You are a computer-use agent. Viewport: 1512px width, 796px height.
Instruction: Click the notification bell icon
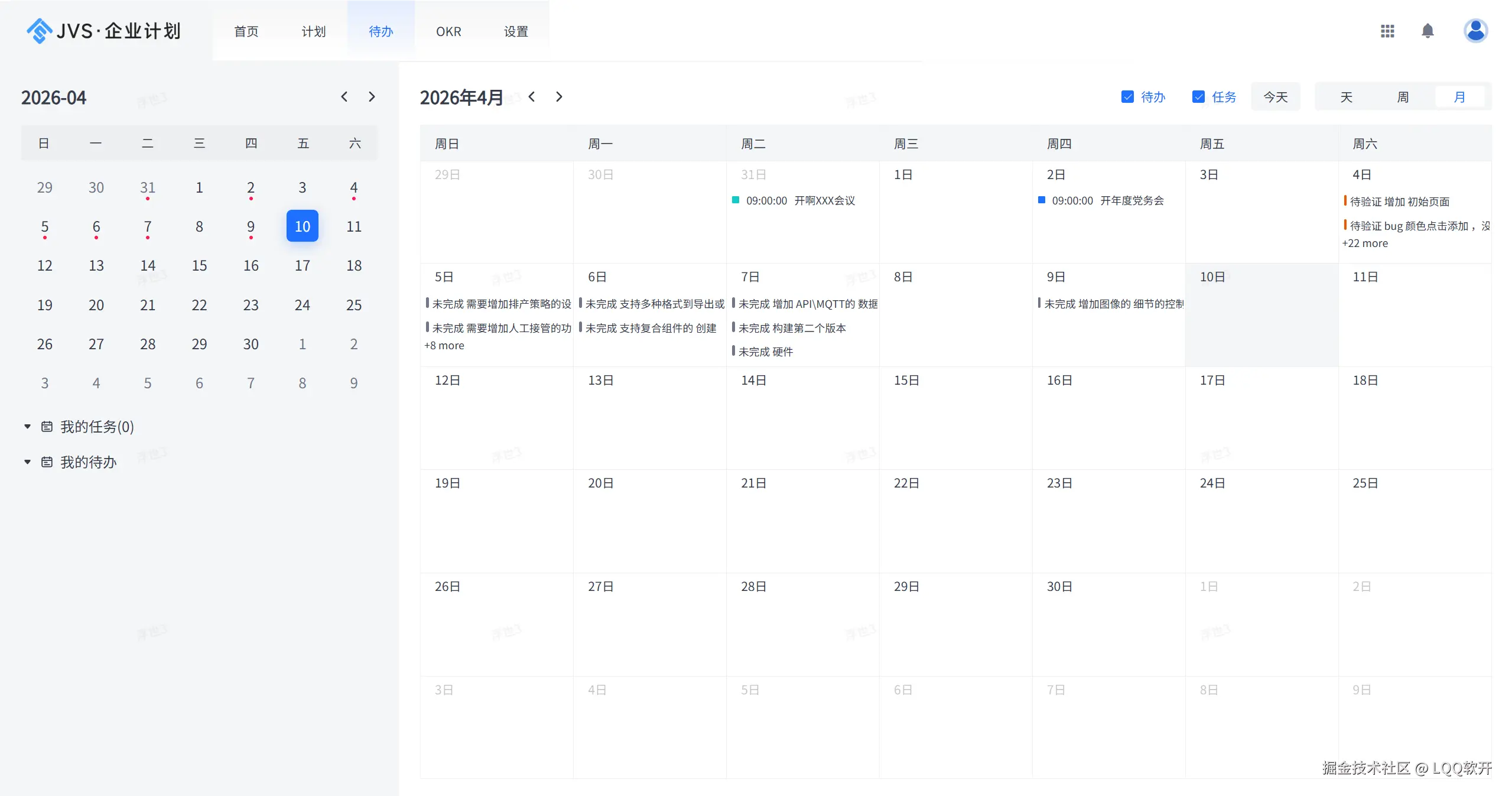tap(1427, 31)
